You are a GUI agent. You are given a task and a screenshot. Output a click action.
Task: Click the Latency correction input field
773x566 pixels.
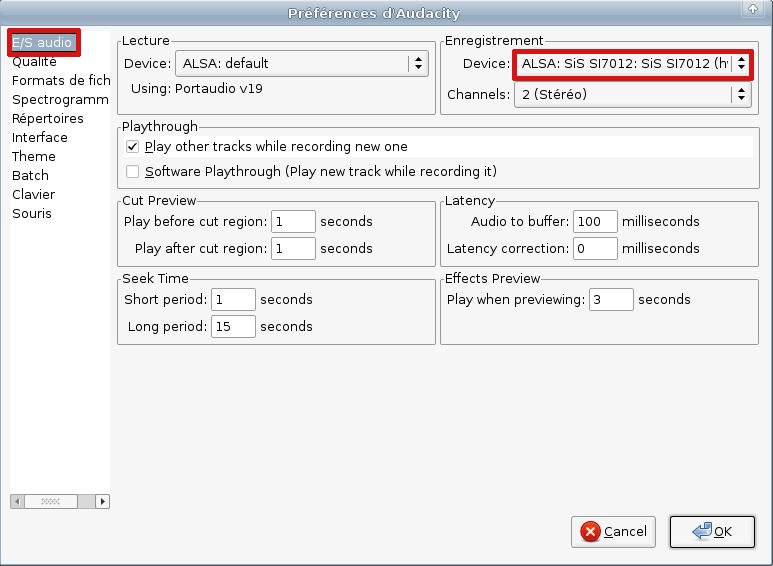click(x=595, y=249)
